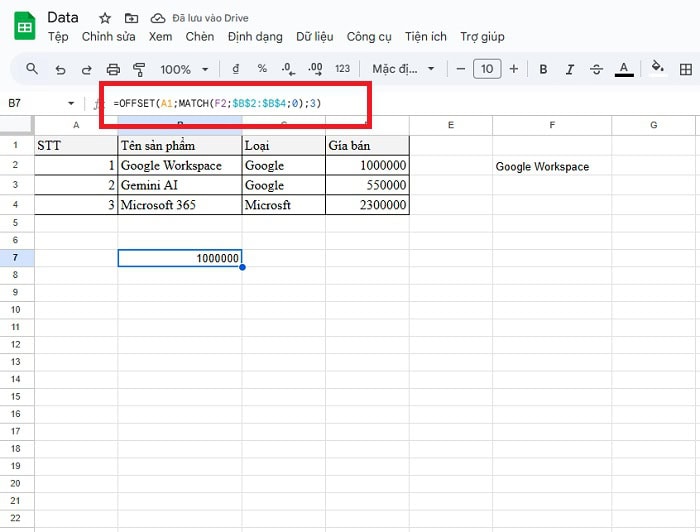Select the paint format tool
The width and height of the screenshot is (700, 532).
click(139, 69)
